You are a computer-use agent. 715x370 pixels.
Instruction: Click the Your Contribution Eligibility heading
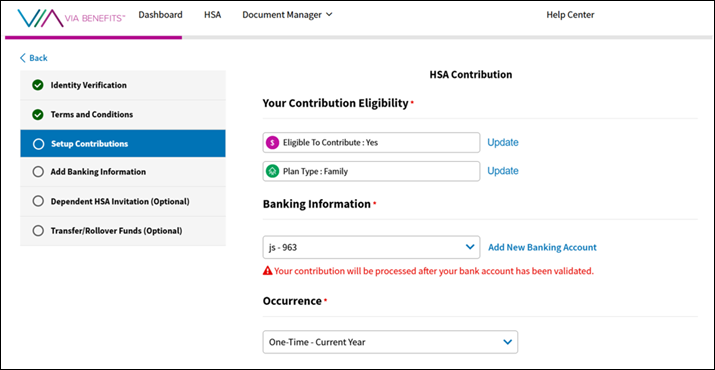336,104
